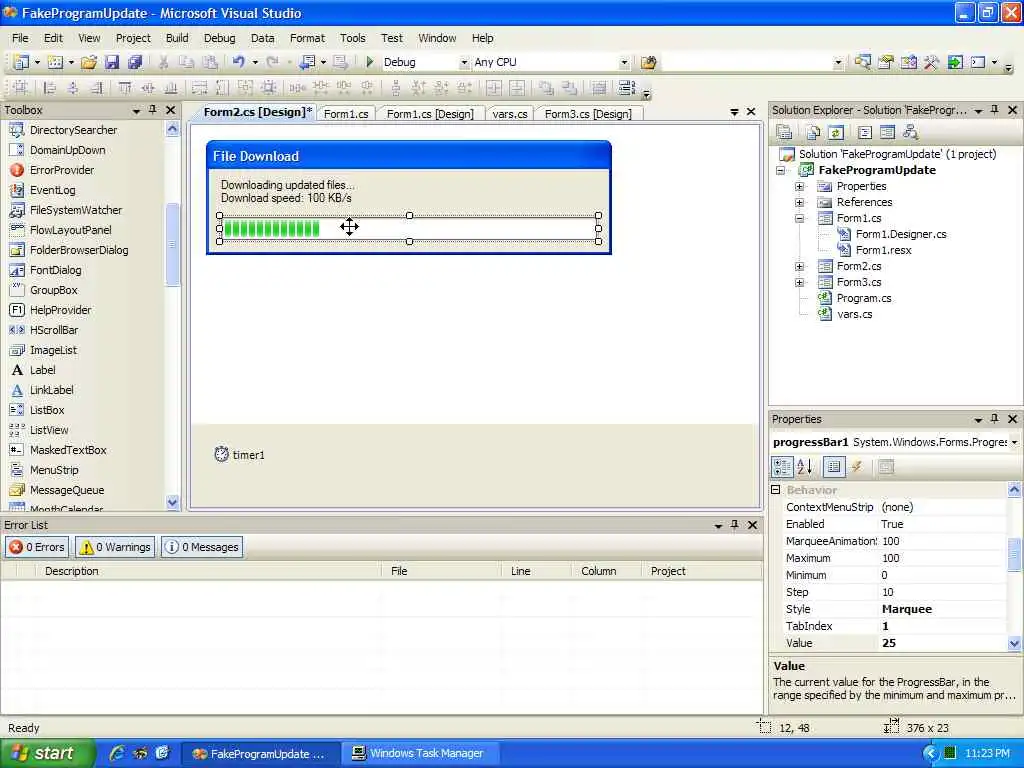
Task: Toggle the 0 Messages filter button
Action: pos(202,547)
